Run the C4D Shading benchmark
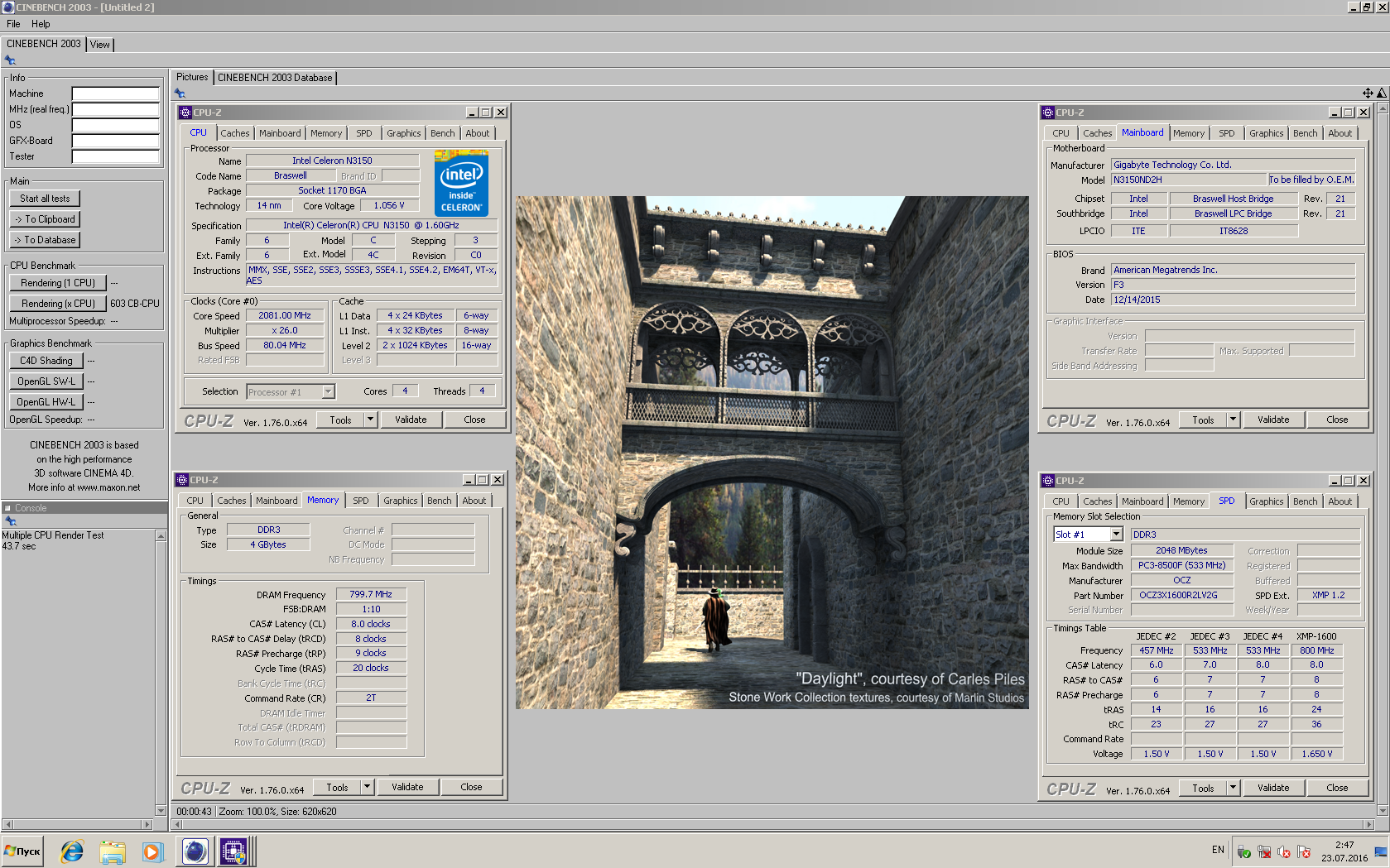1390x868 pixels. (x=46, y=361)
